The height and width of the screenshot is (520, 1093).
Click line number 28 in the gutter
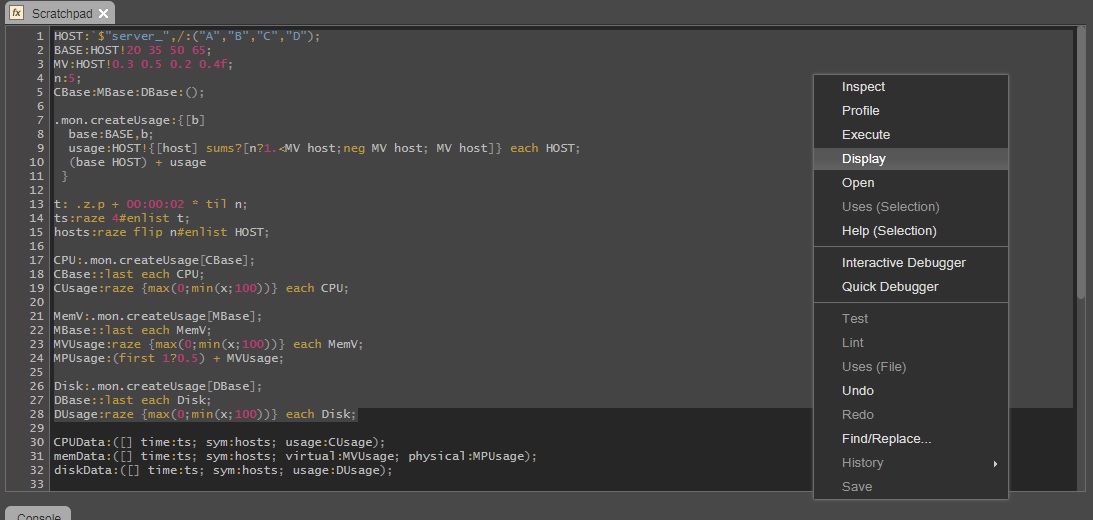coord(36,414)
